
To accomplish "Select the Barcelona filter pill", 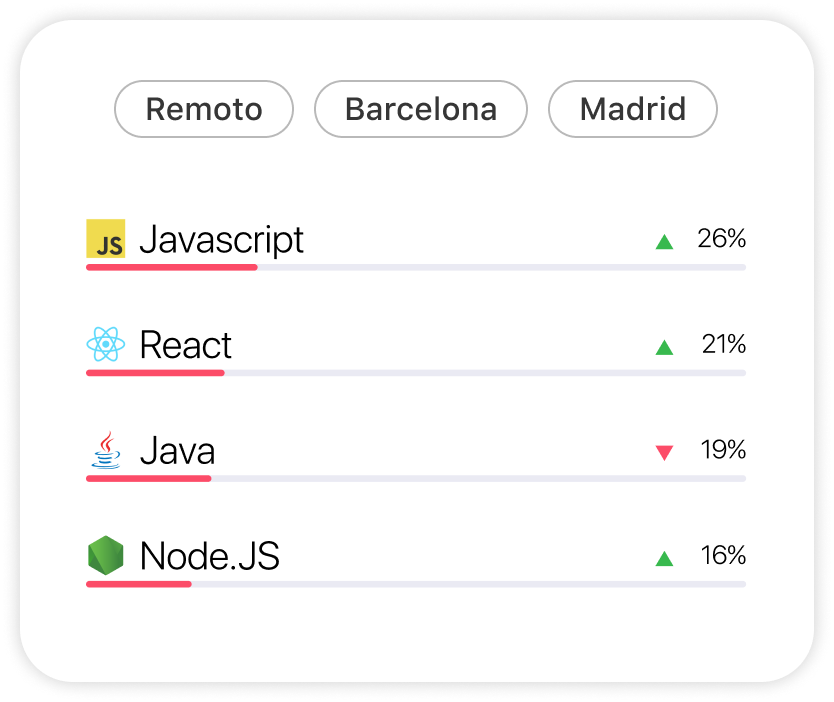I will point(421,109).
